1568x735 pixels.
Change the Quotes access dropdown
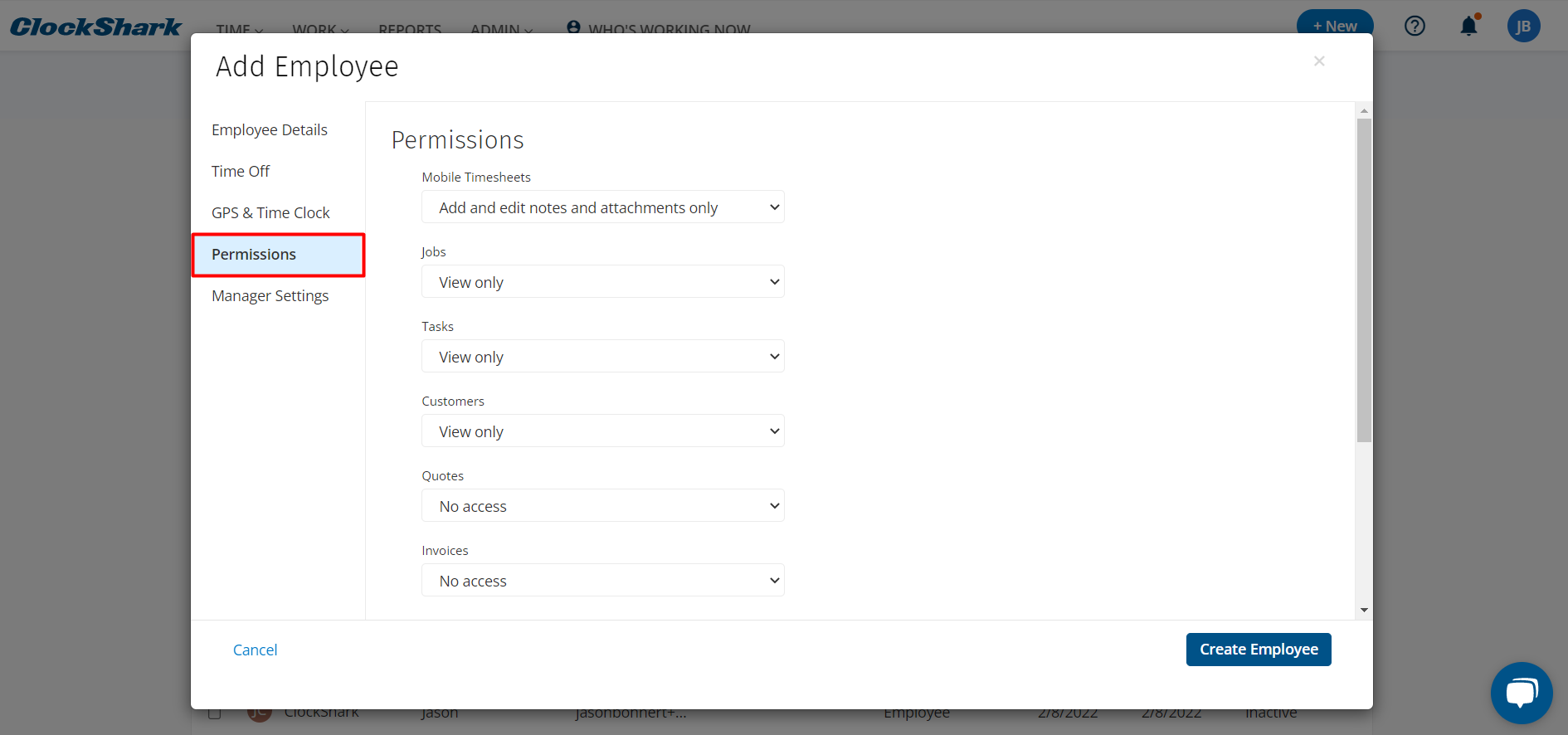(602, 506)
